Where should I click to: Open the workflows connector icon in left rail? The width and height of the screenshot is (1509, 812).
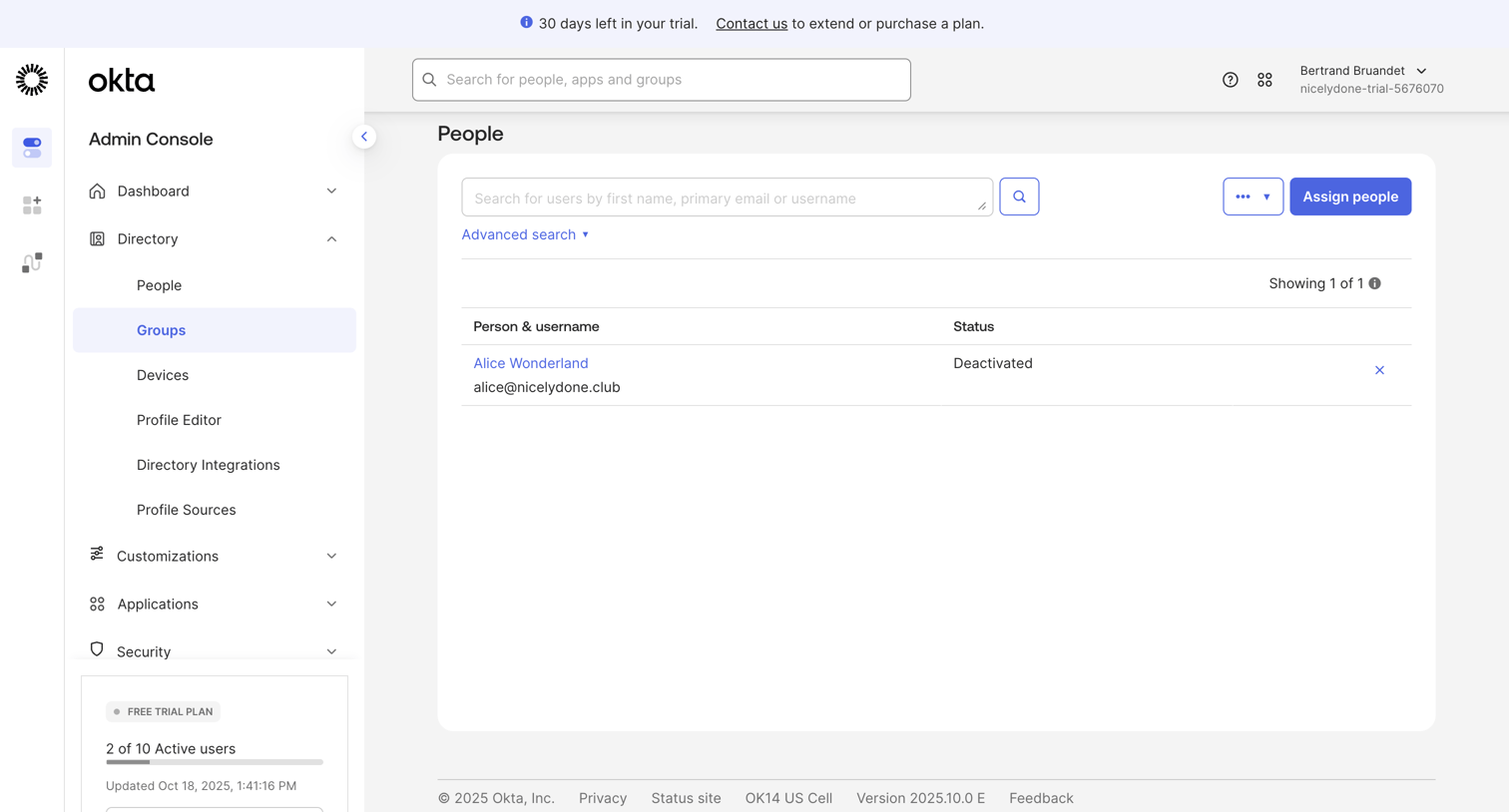(x=32, y=262)
